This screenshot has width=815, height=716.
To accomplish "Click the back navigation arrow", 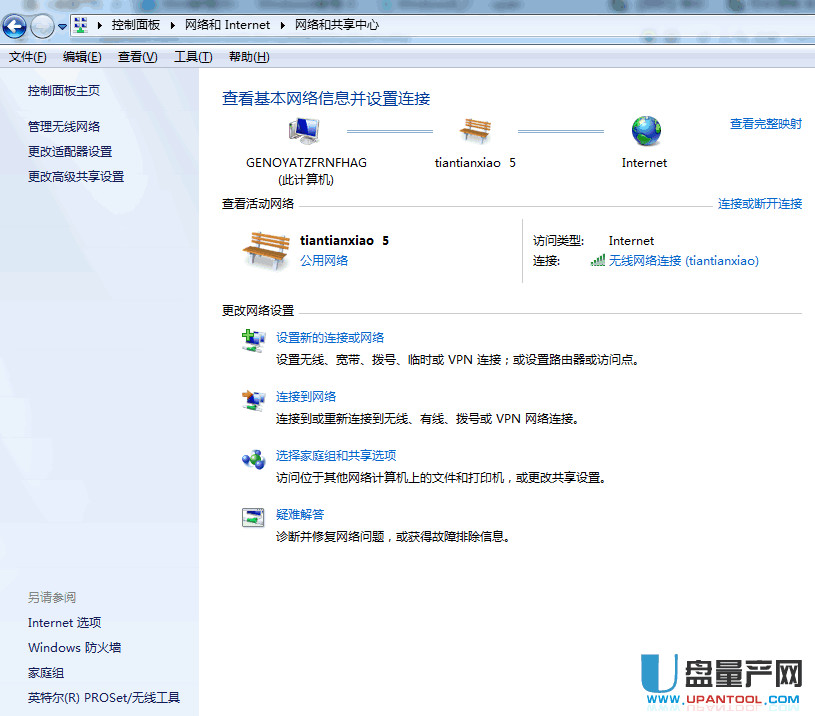I will 14,26.
